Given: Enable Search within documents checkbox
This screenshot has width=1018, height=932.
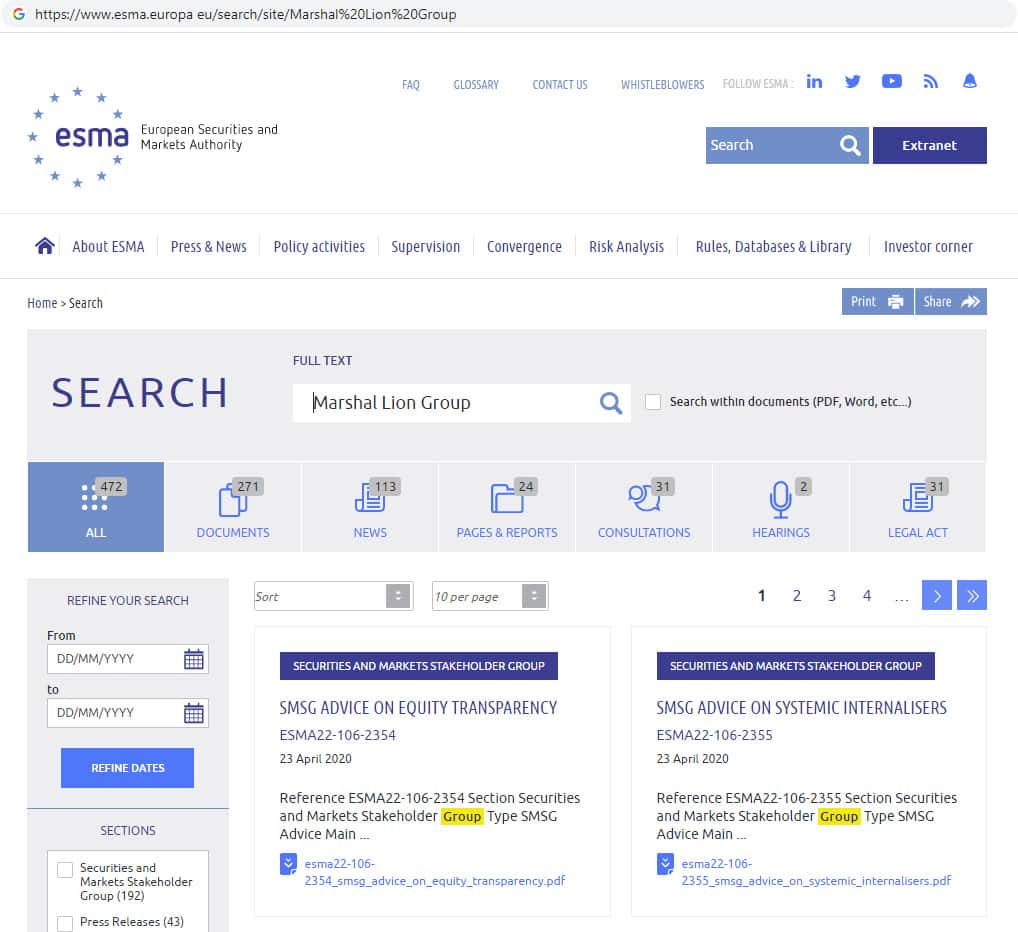Looking at the screenshot, I should point(653,402).
